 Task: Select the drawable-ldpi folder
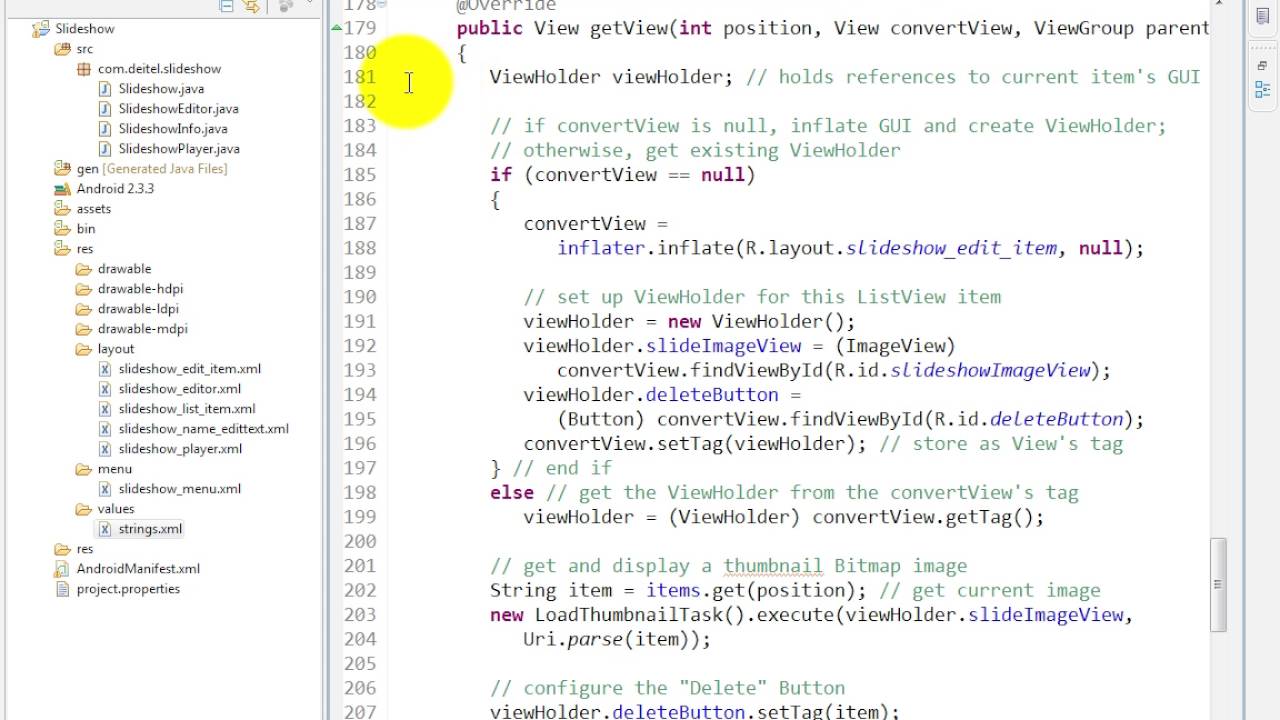(140, 309)
